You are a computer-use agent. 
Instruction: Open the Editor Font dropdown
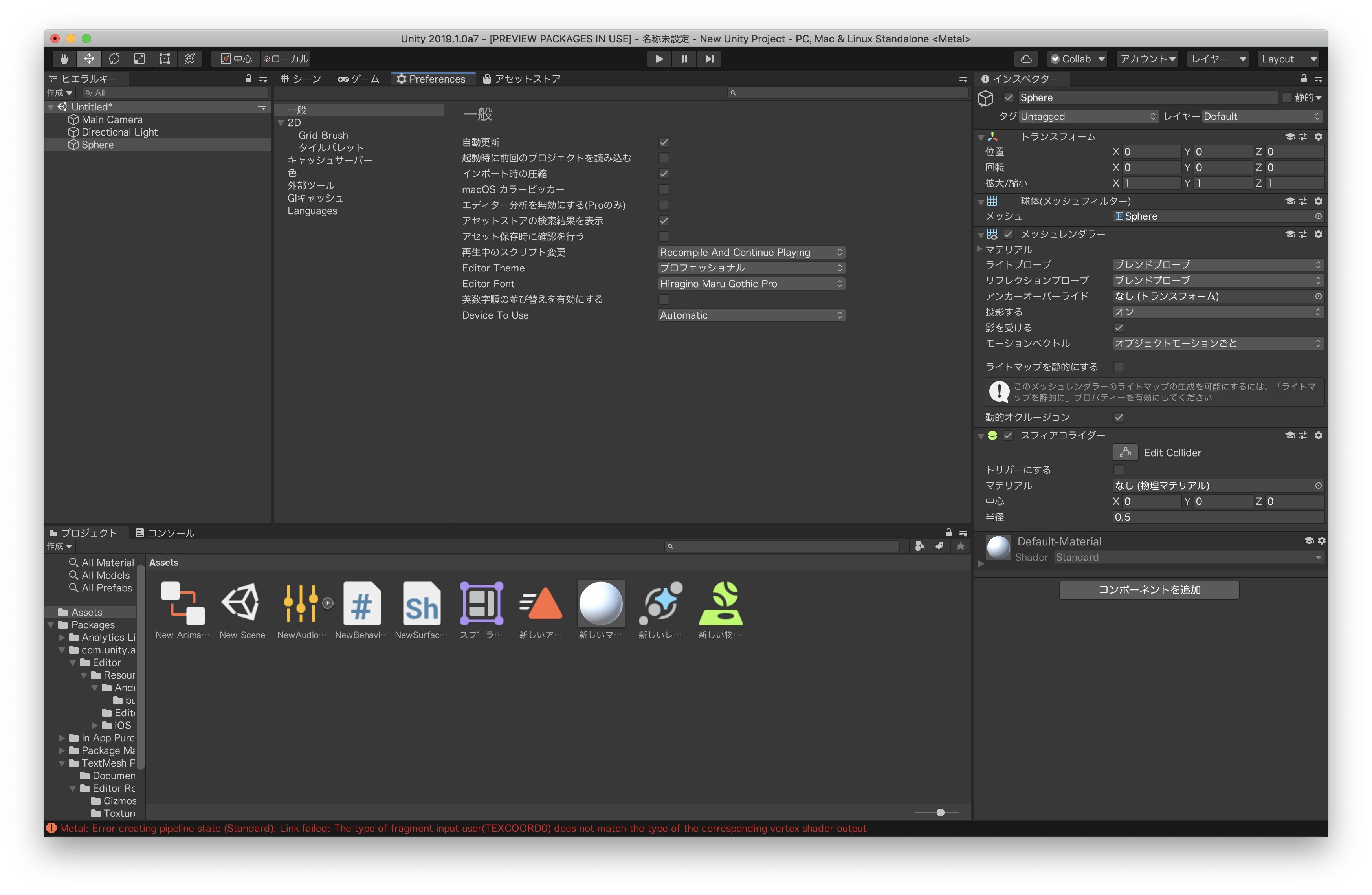tap(752, 284)
